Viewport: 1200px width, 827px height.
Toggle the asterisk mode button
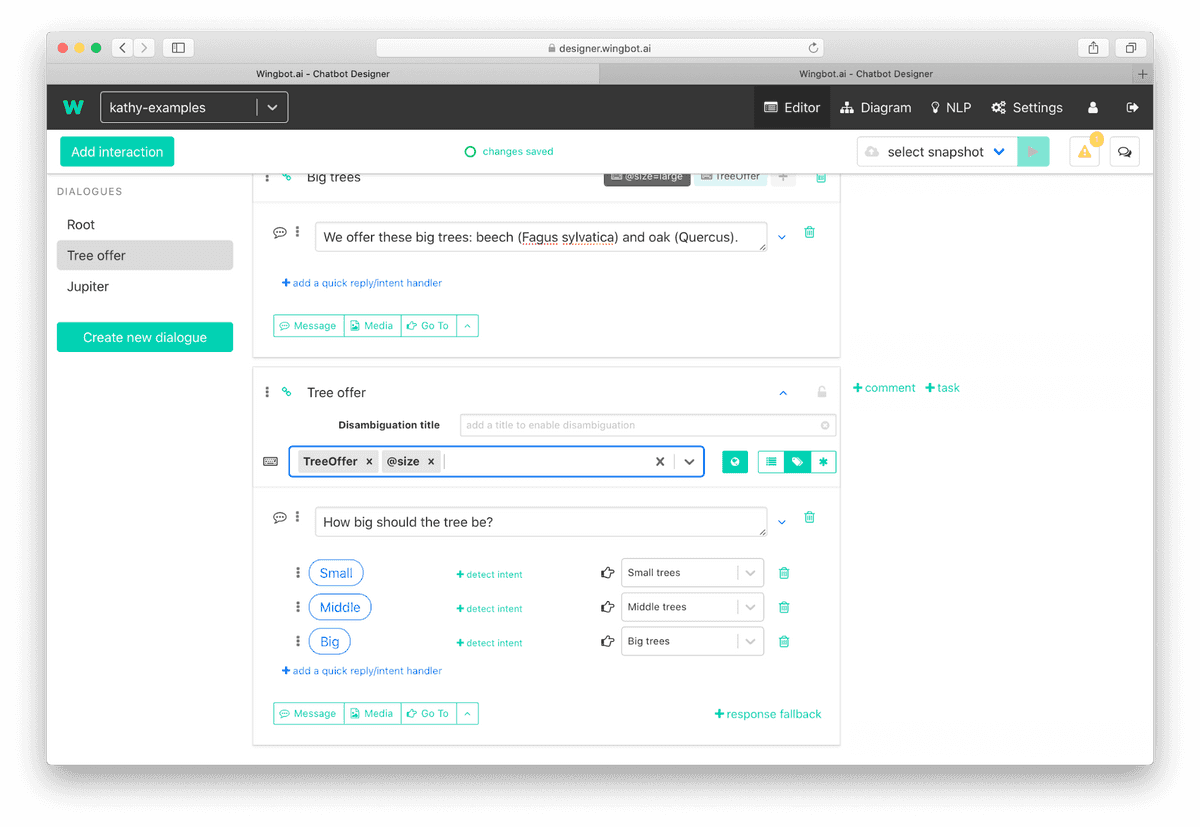click(823, 462)
